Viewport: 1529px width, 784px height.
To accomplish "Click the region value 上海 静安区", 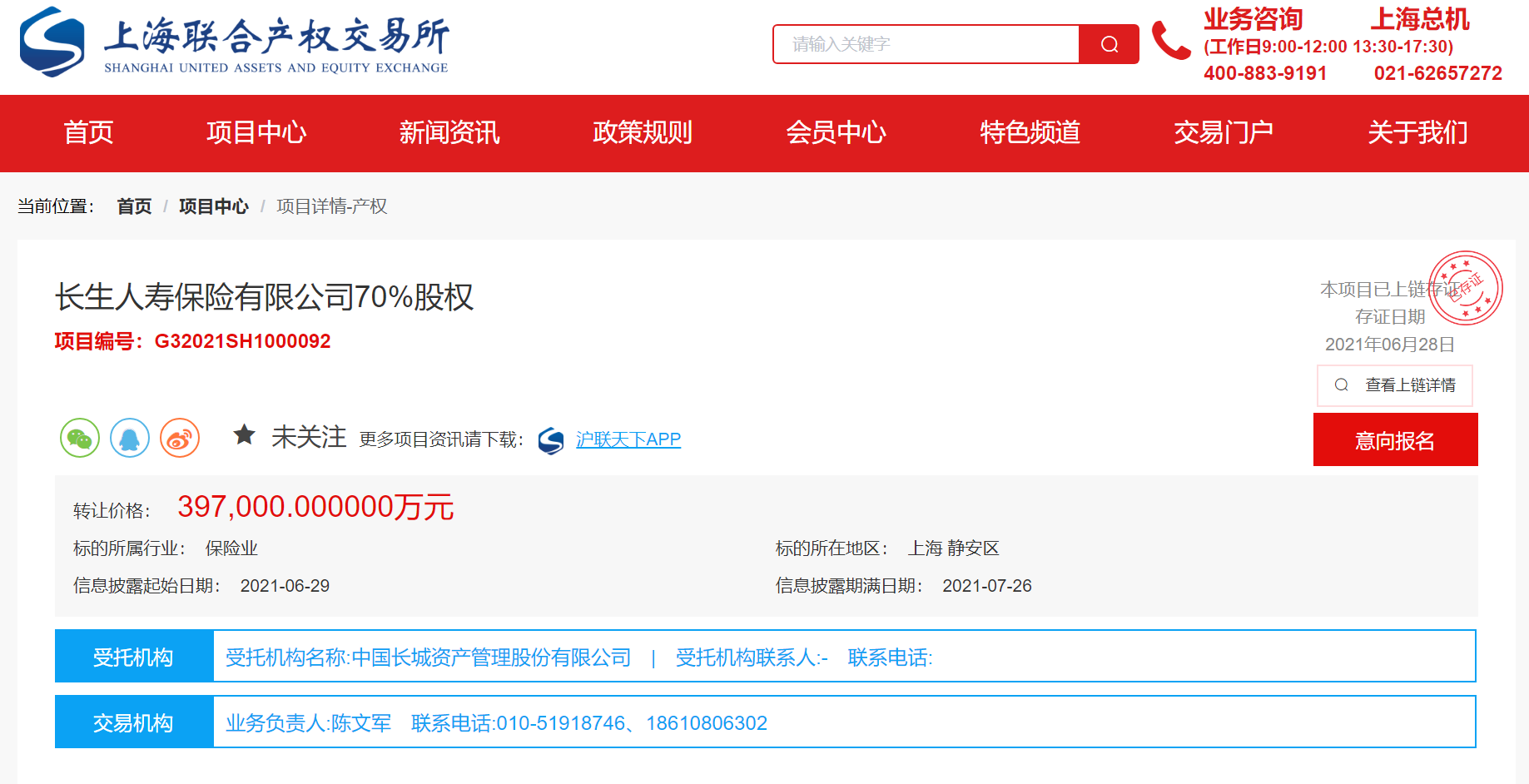I will point(953,548).
